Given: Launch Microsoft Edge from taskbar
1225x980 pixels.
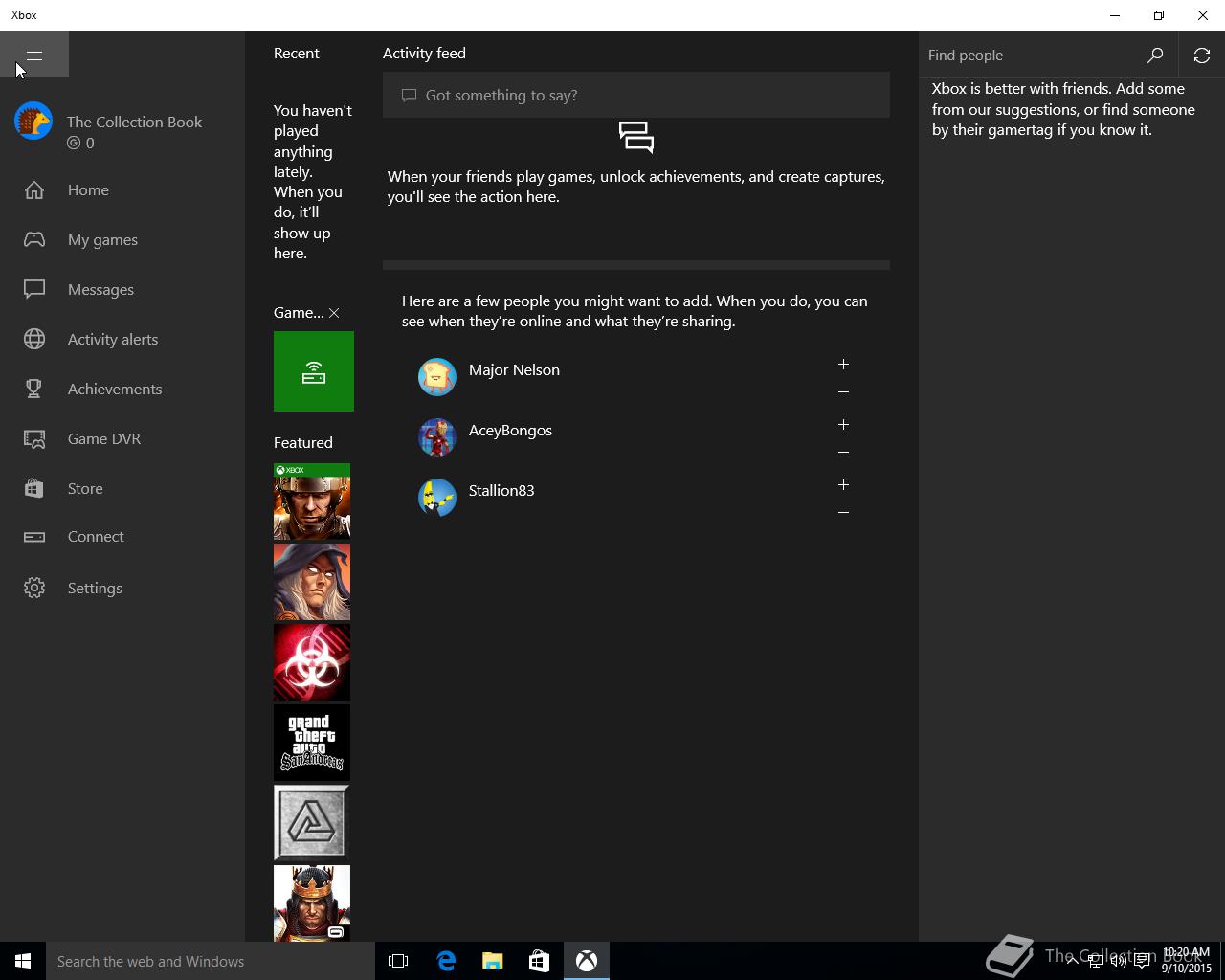Looking at the screenshot, I should coord(446,961).
